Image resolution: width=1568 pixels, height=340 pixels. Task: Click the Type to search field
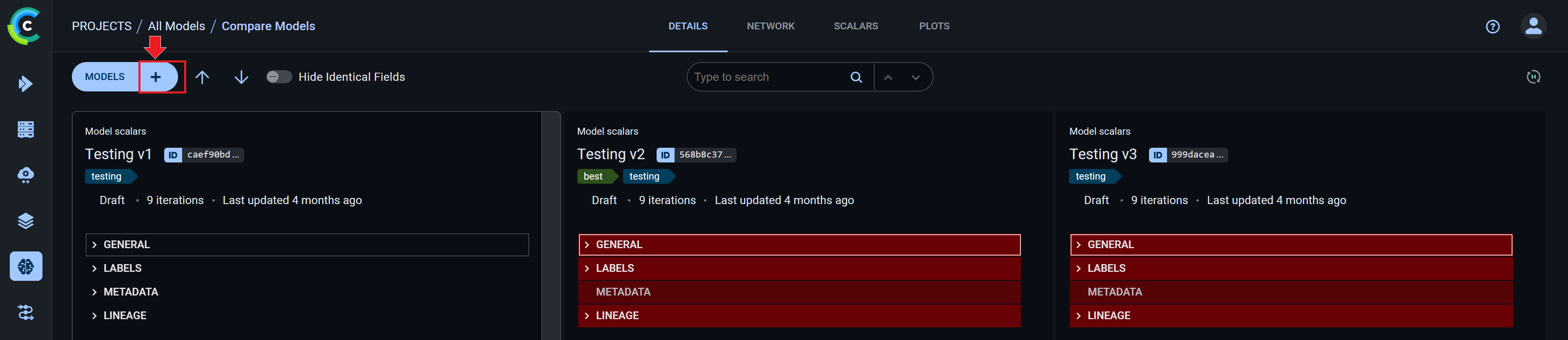click(767, 77)
